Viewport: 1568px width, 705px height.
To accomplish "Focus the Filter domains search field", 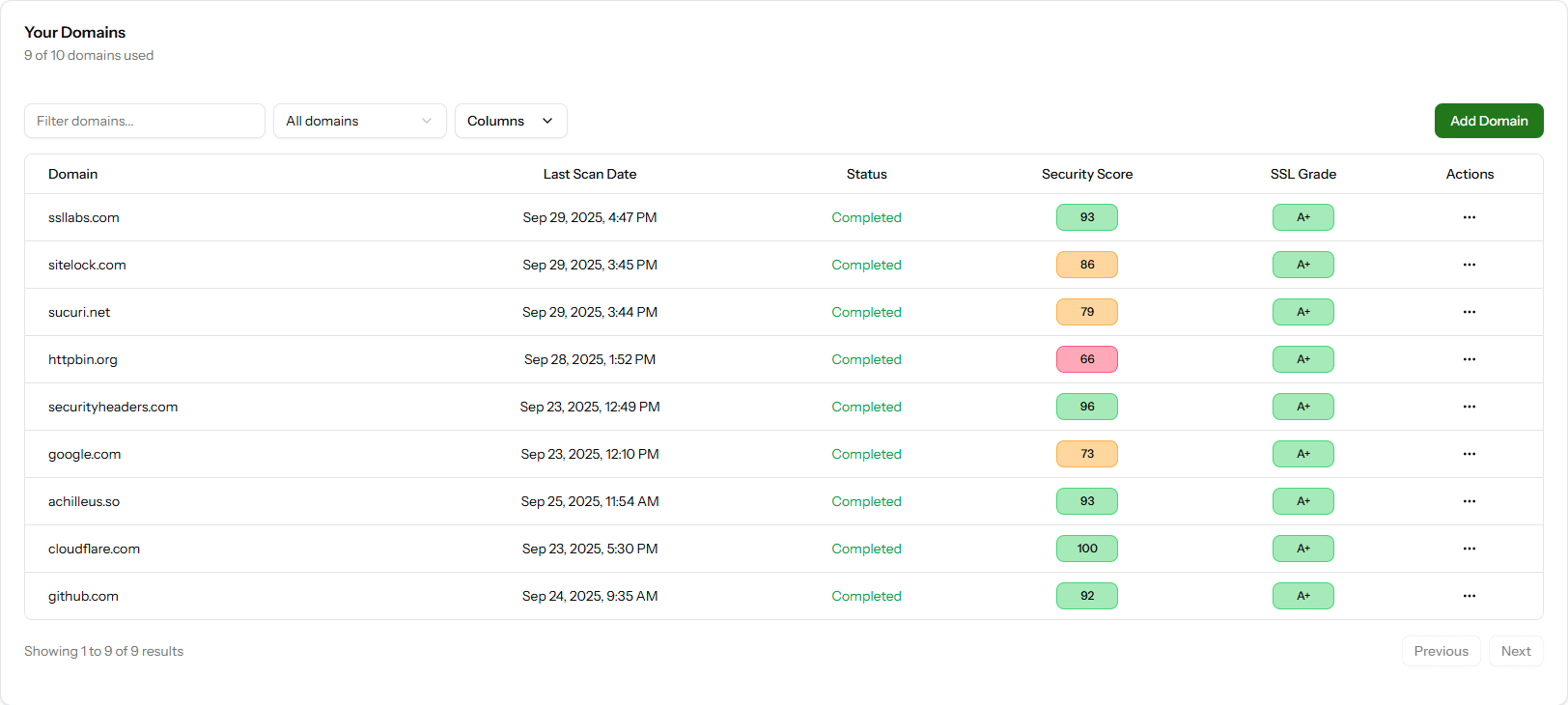I will [145, 121].
